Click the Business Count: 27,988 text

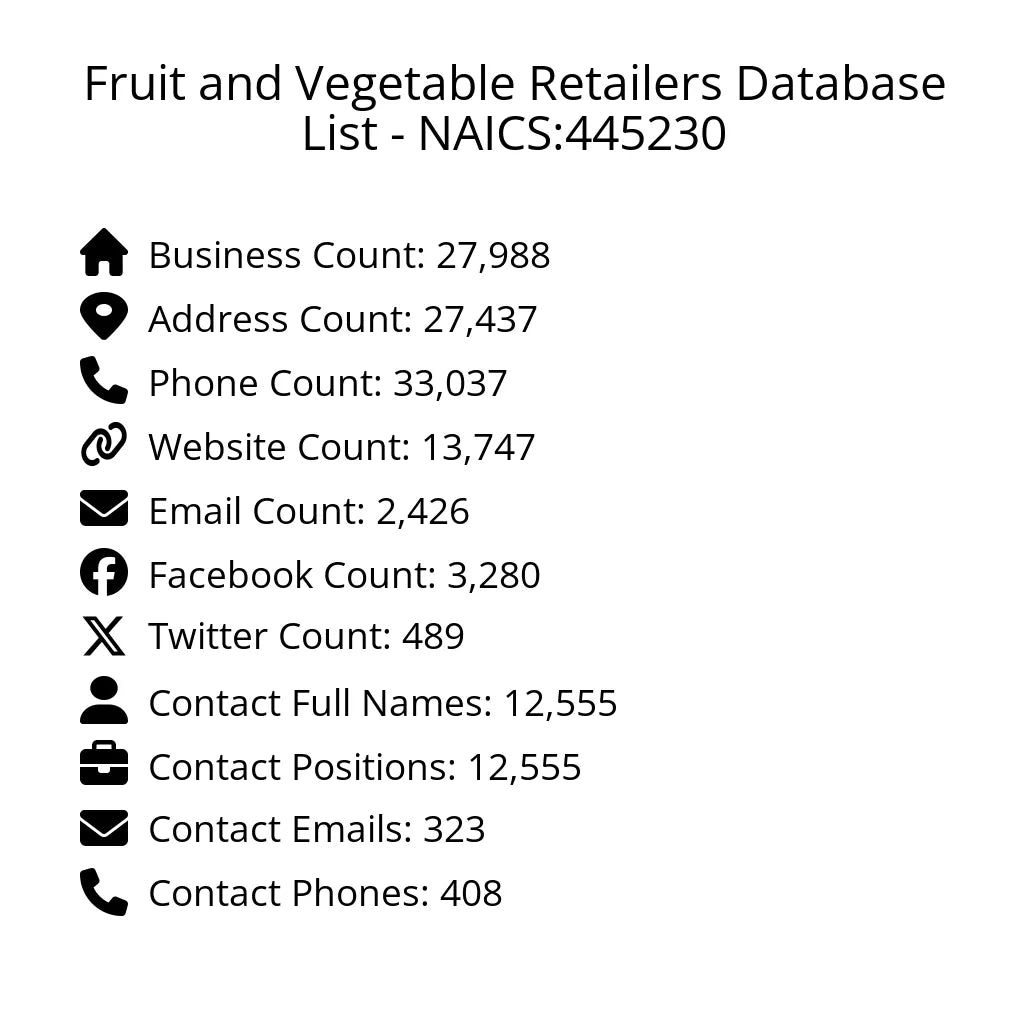[x=349, y=256]
